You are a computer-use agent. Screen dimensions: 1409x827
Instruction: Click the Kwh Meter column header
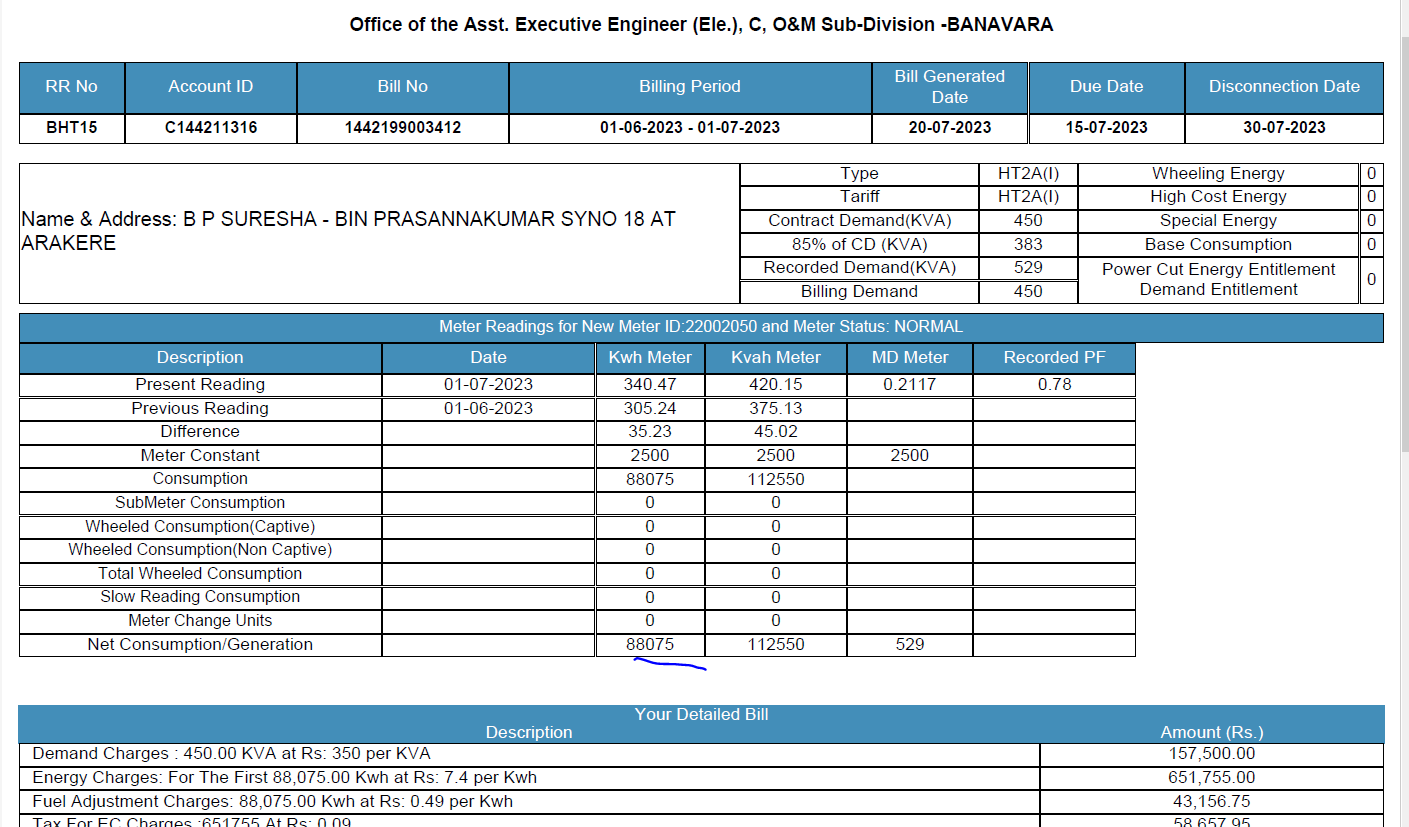(650, 358)
